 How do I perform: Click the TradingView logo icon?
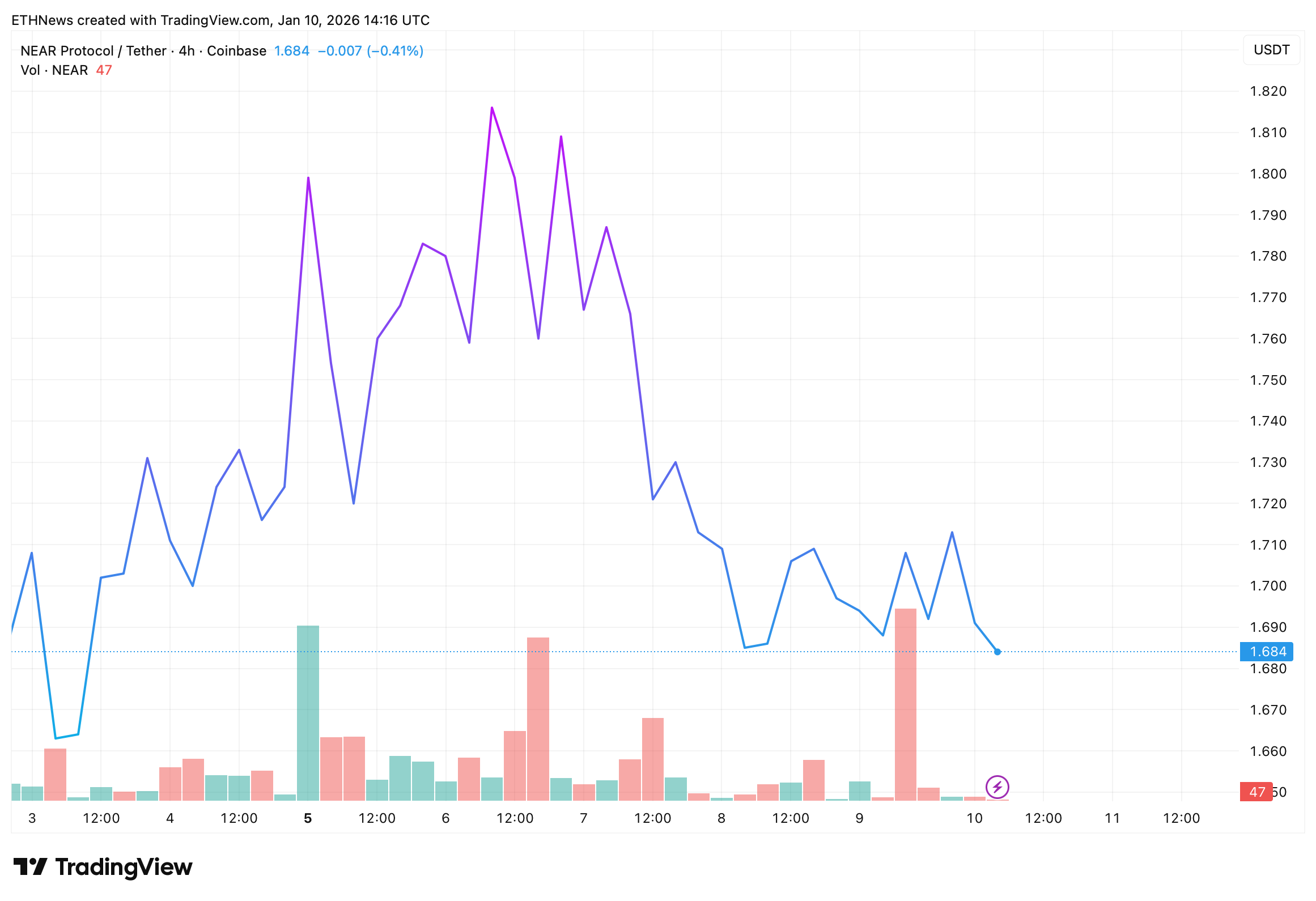(29, 867)
